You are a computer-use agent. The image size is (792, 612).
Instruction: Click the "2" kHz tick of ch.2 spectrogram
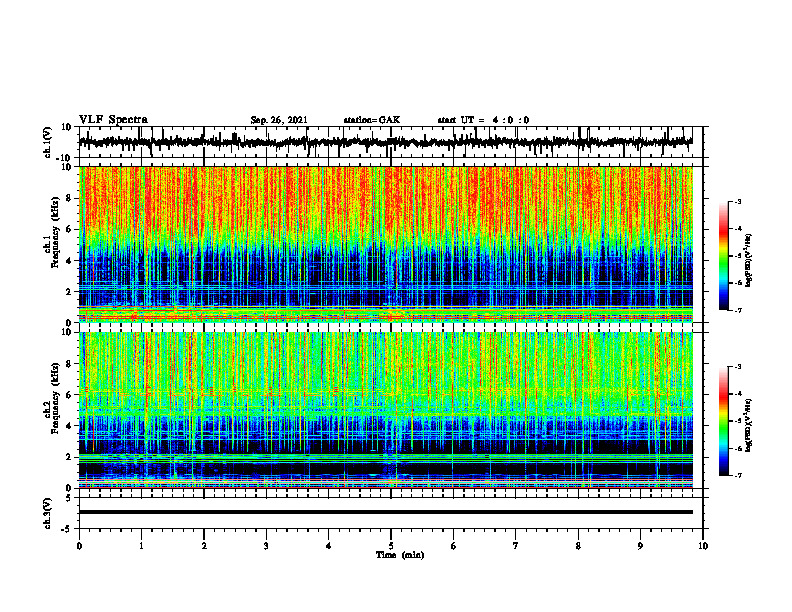tap(69, 457)
